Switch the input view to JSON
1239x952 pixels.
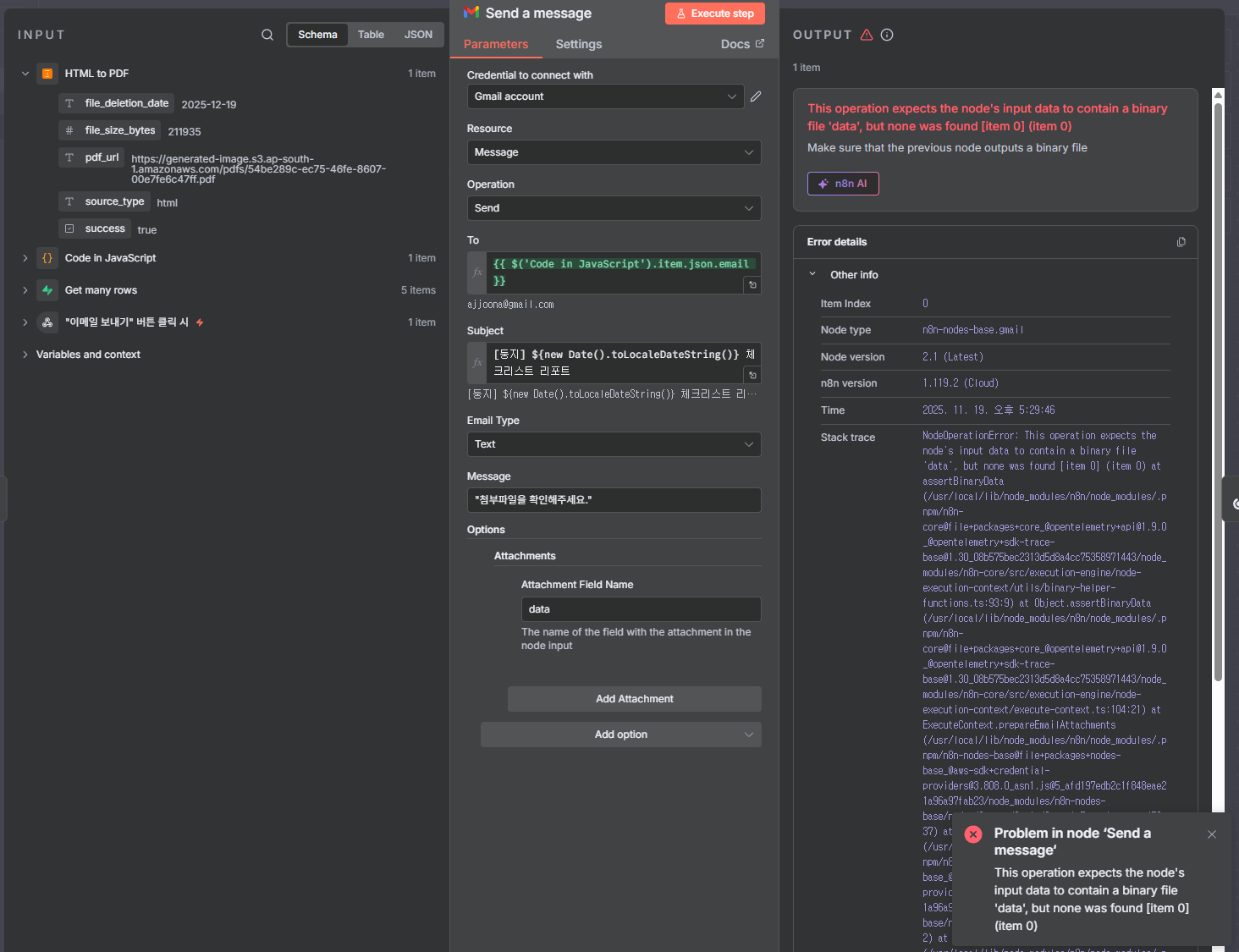[x=418, y=35]
